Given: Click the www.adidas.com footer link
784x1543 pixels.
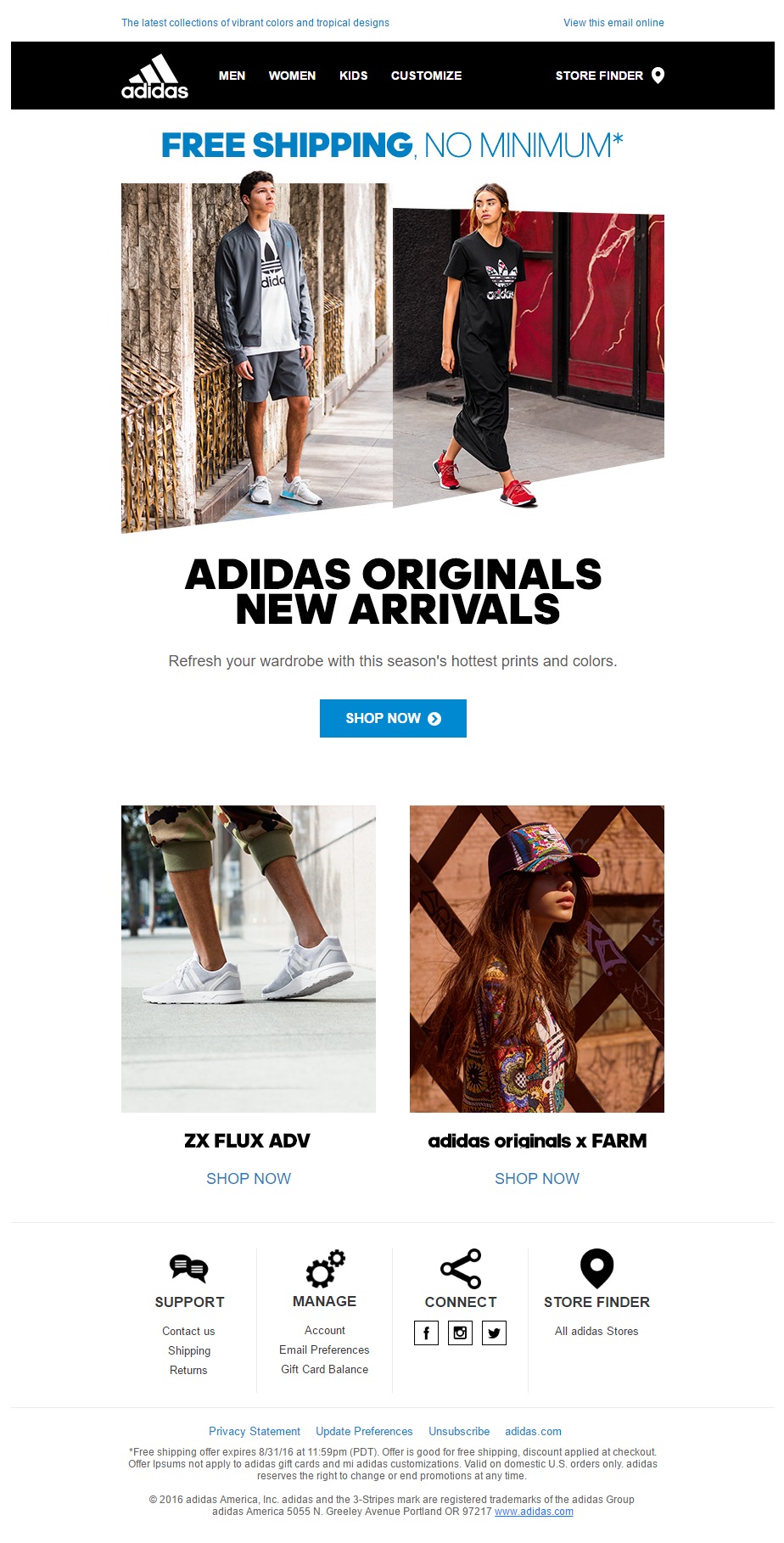Looking at the screenshot, I should coord(534,1512).
